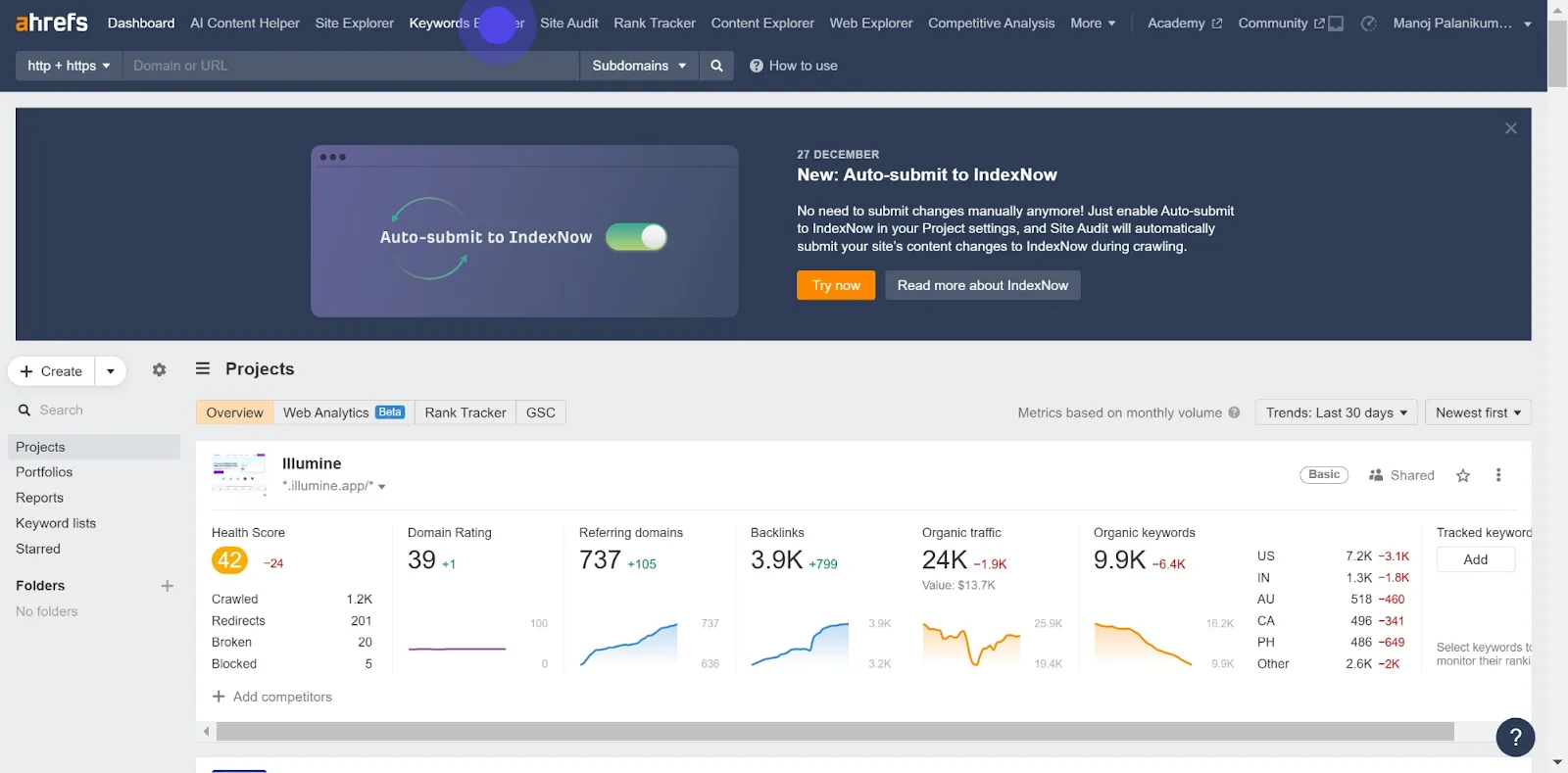Click Add tracked keywords button
Image resolution: width=1568 pixels, height=773 pixels.
tap(1476, 559)
